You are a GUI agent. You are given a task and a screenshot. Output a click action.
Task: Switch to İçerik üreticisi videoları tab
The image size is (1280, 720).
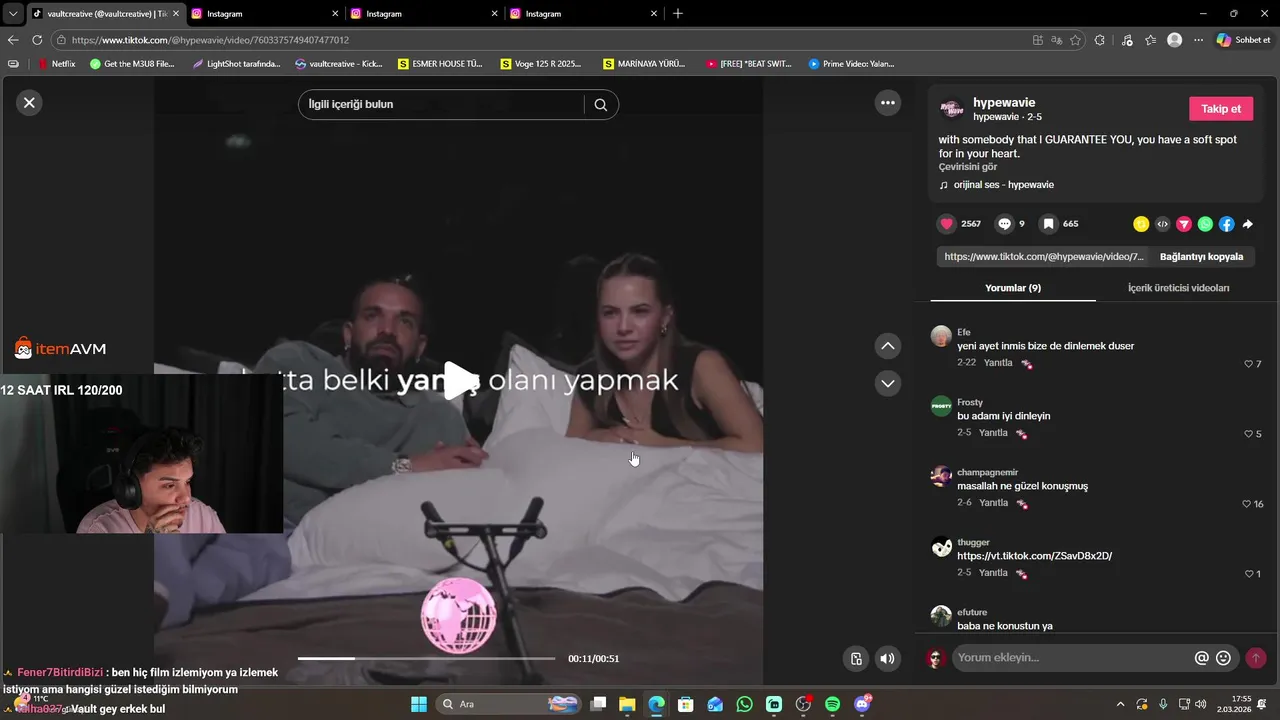pos(1178,288)
